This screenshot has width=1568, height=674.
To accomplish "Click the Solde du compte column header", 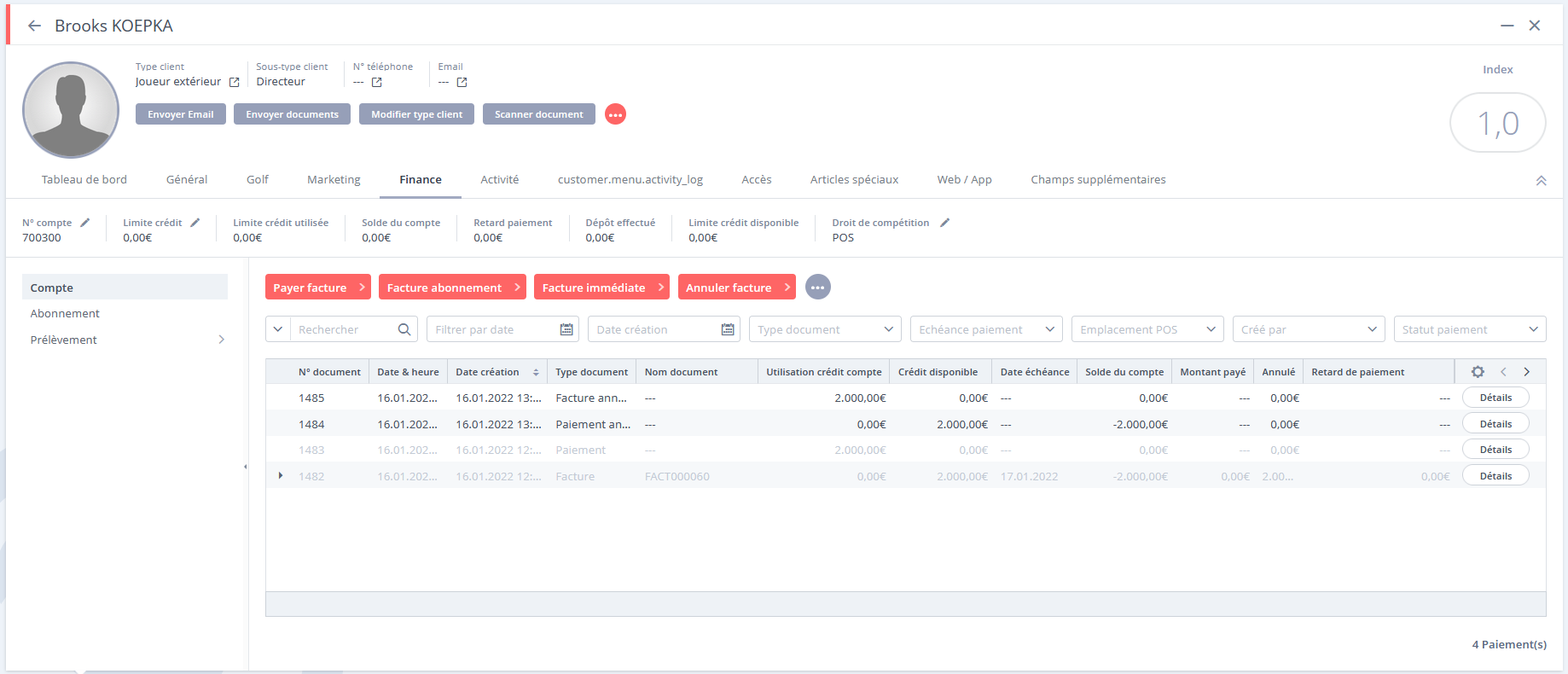I will (x=1124, y=372).
